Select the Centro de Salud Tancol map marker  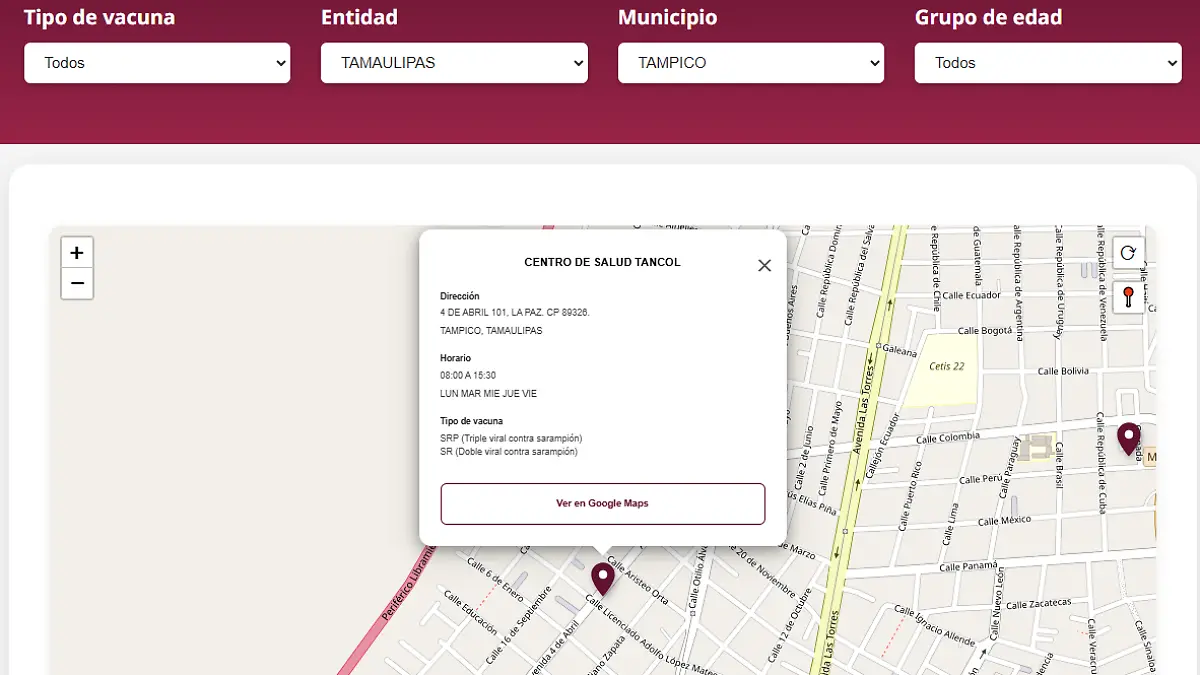[x=602, y=578]
